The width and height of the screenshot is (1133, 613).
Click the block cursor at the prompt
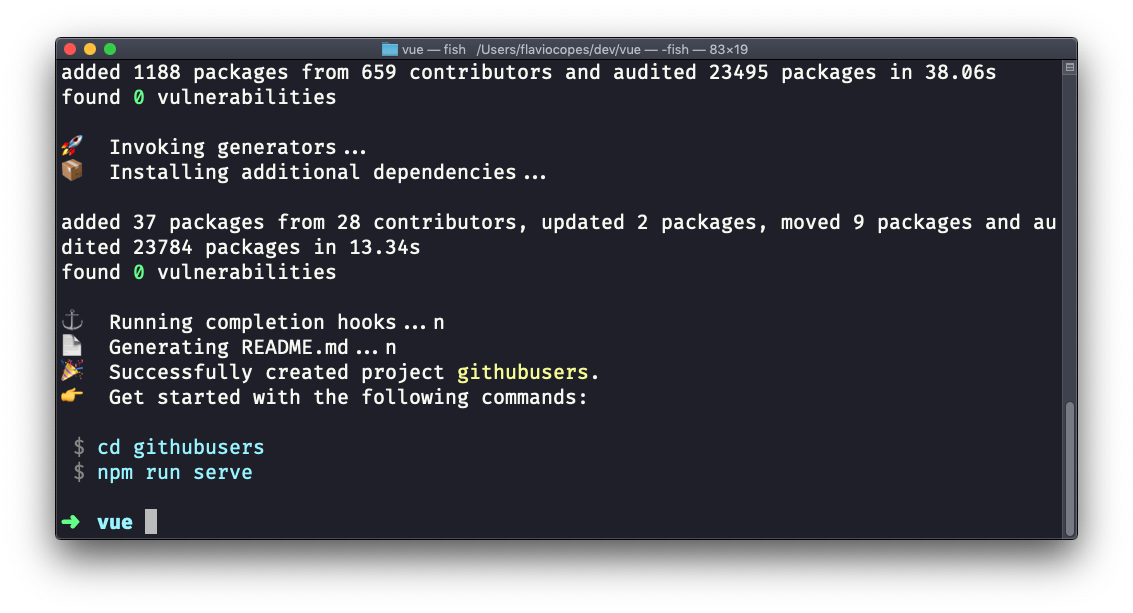click(x=150, y=522)
